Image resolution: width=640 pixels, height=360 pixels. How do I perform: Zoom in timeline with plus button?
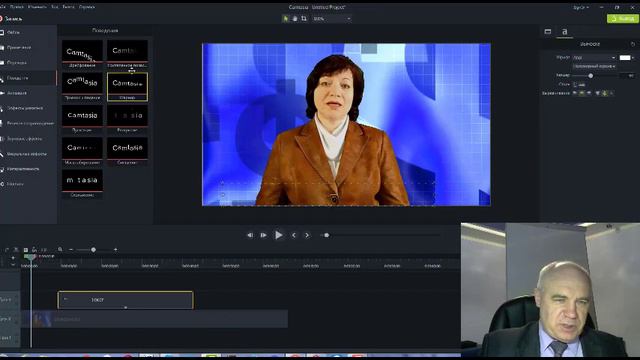pyautogui.click(x=116, y=249)
